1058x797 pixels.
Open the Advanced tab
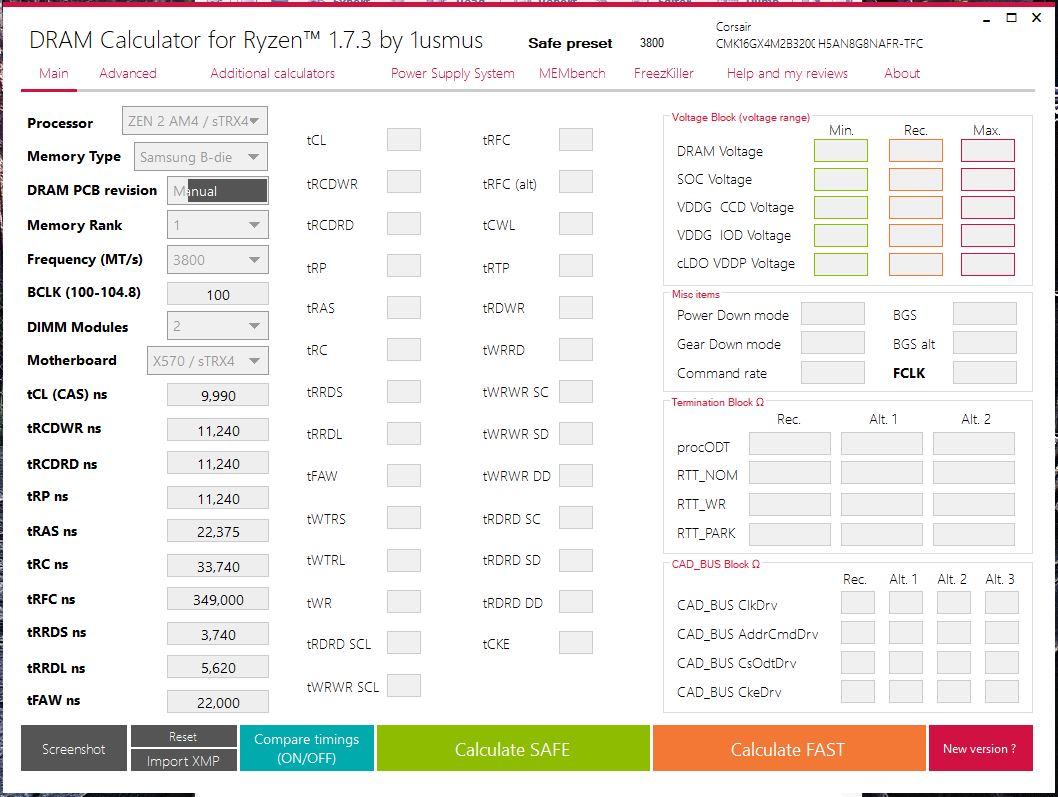point(128,74)
